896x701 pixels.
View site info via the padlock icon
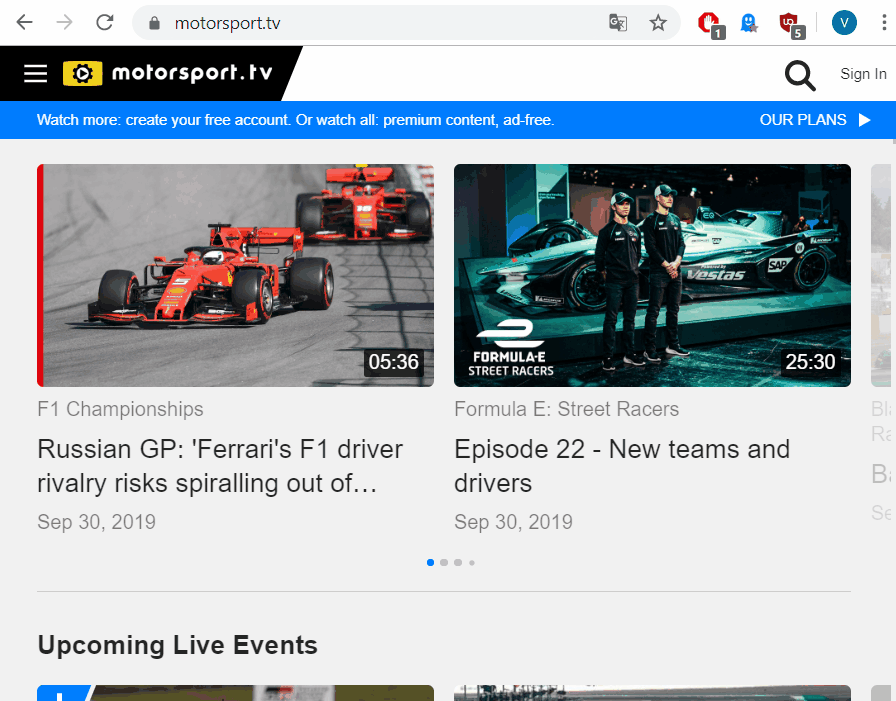[154, 23]
